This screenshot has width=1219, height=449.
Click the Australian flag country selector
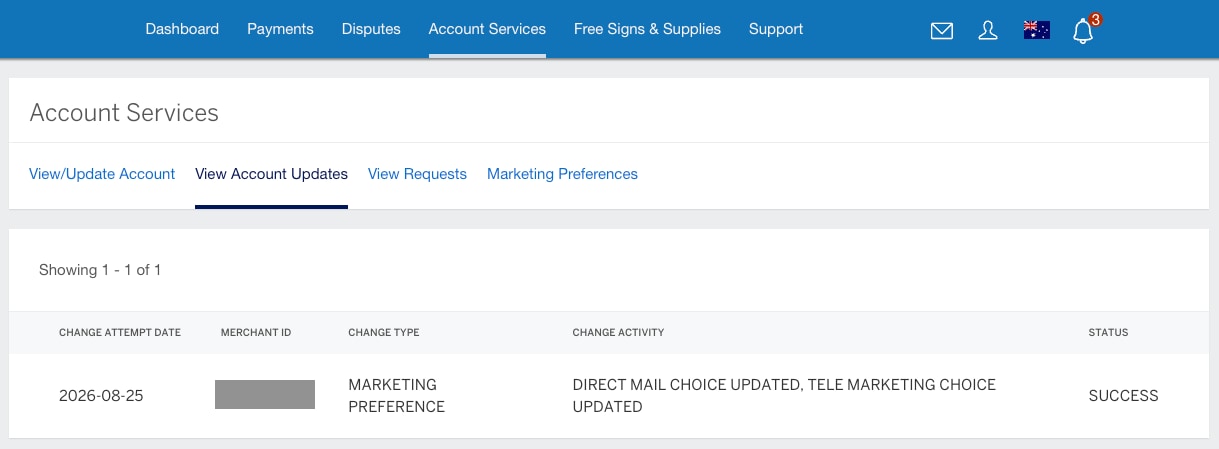point(1037,30)
